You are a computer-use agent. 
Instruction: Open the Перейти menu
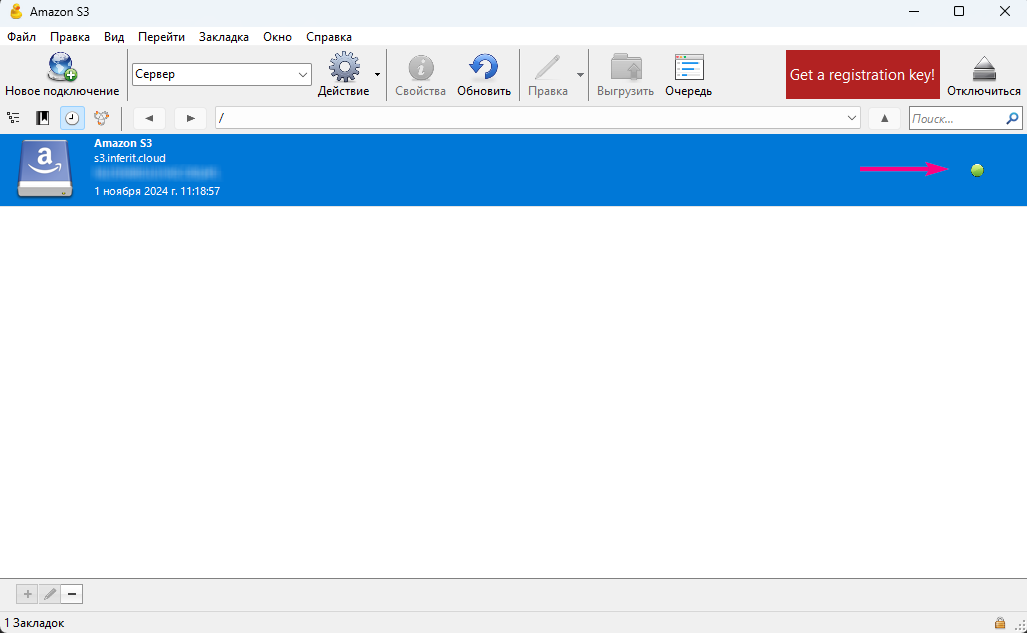pos(161,37)
